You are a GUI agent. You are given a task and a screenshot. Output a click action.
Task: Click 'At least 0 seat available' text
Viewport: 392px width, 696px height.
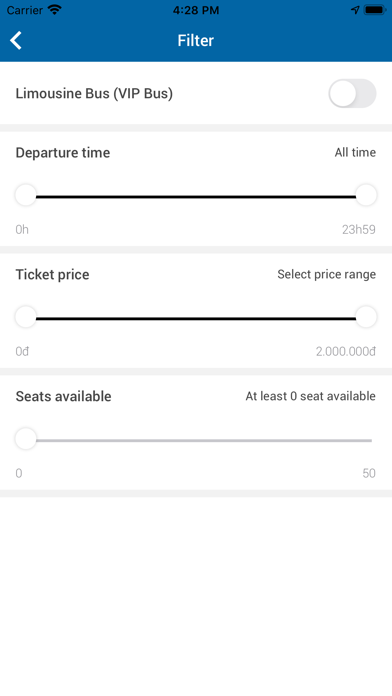coord(311,396)
